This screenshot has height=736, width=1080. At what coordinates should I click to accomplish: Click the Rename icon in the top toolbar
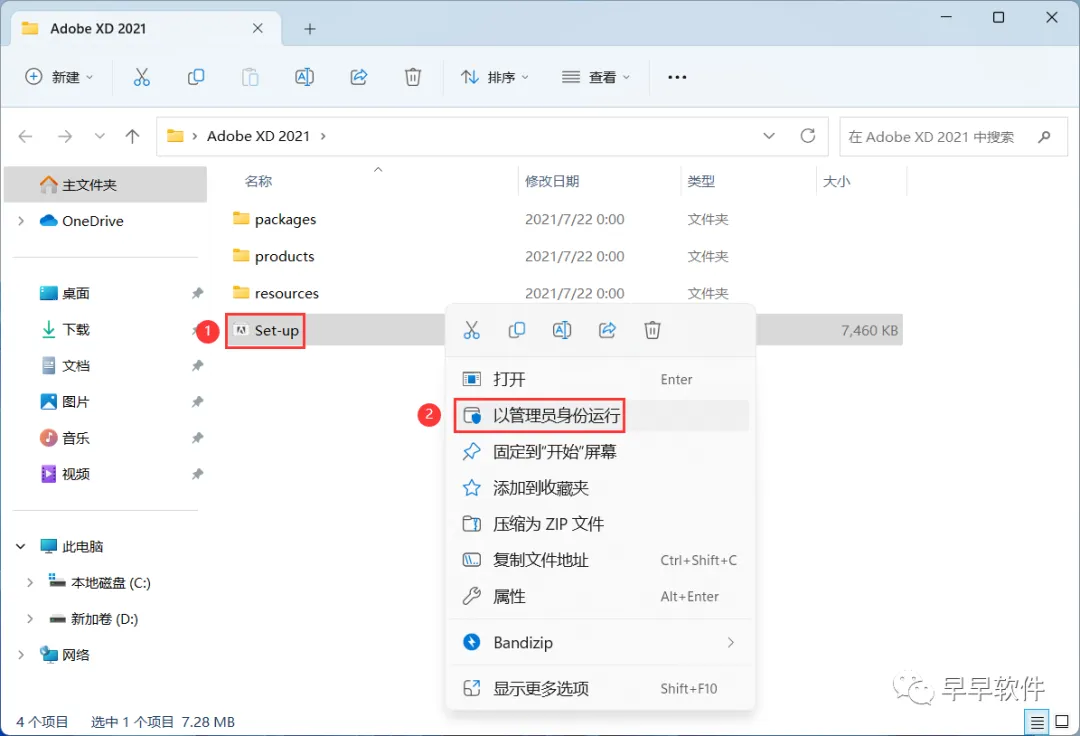coord(304,77)
